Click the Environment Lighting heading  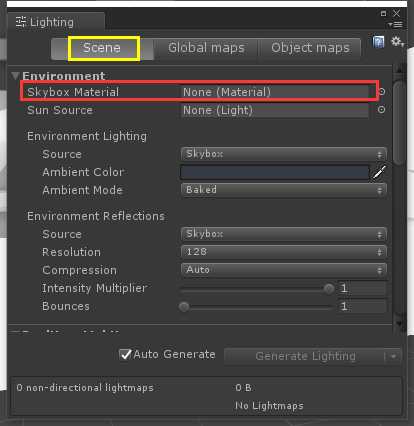pos(87,136)
